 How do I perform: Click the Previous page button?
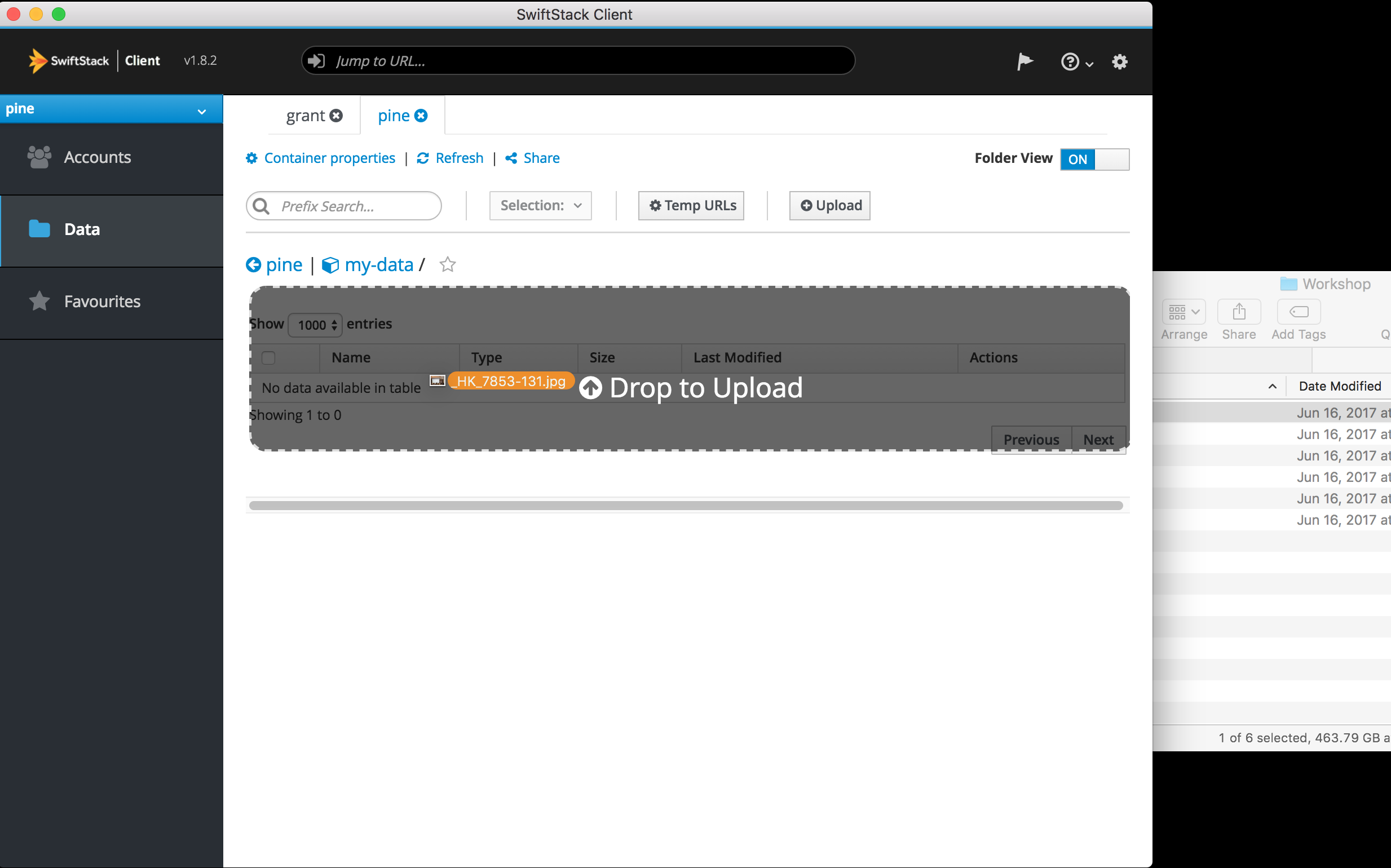tap(1031, 440)
